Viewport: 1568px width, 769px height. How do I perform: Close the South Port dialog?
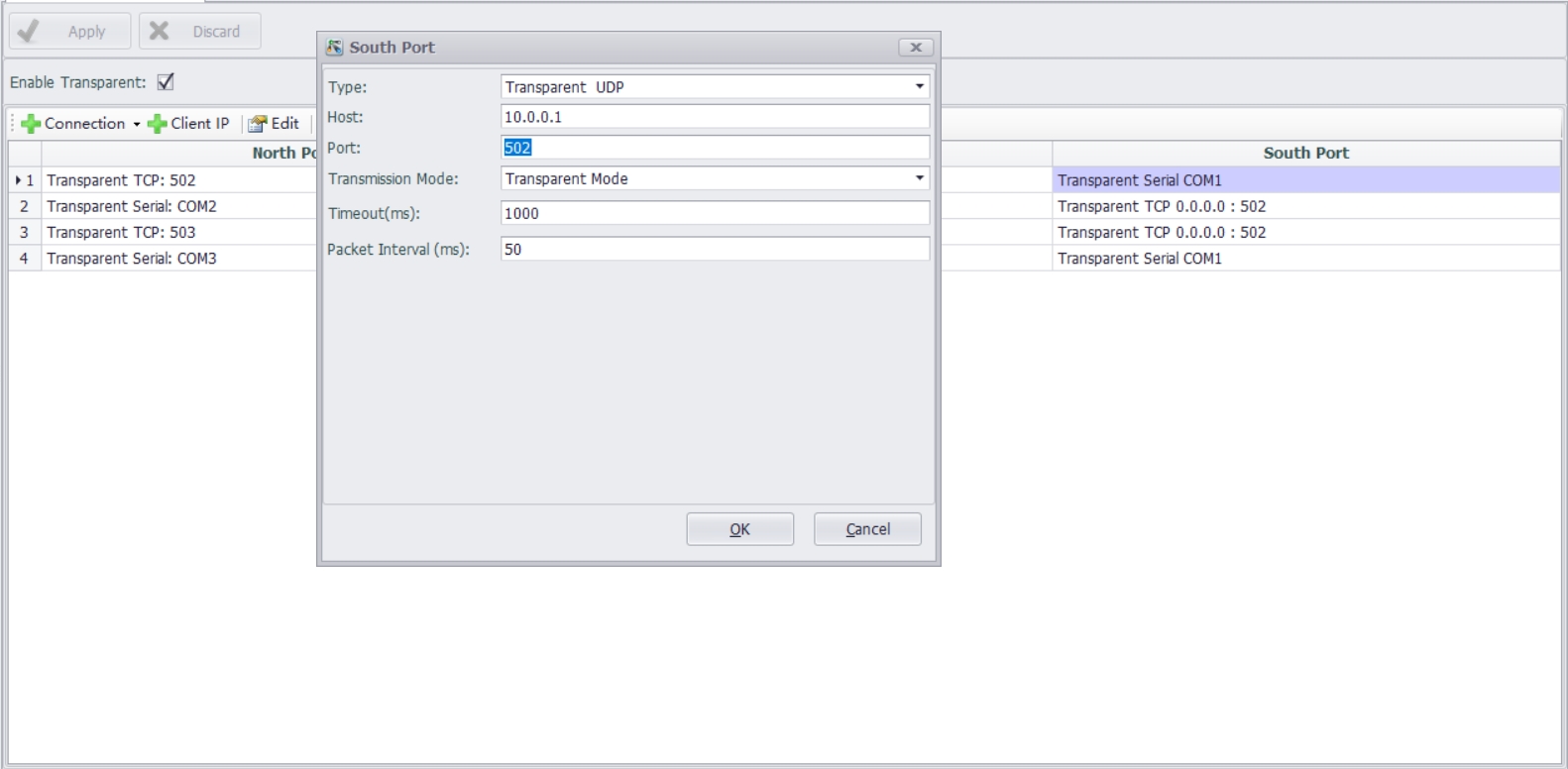coord(916,48)
